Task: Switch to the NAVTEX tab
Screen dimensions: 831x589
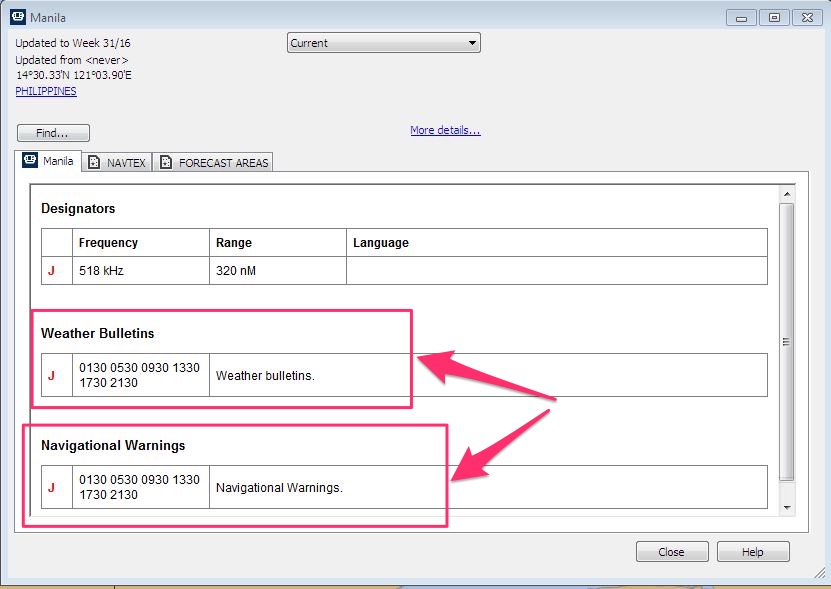Action: pyautogui.click(x=117, y=163)
